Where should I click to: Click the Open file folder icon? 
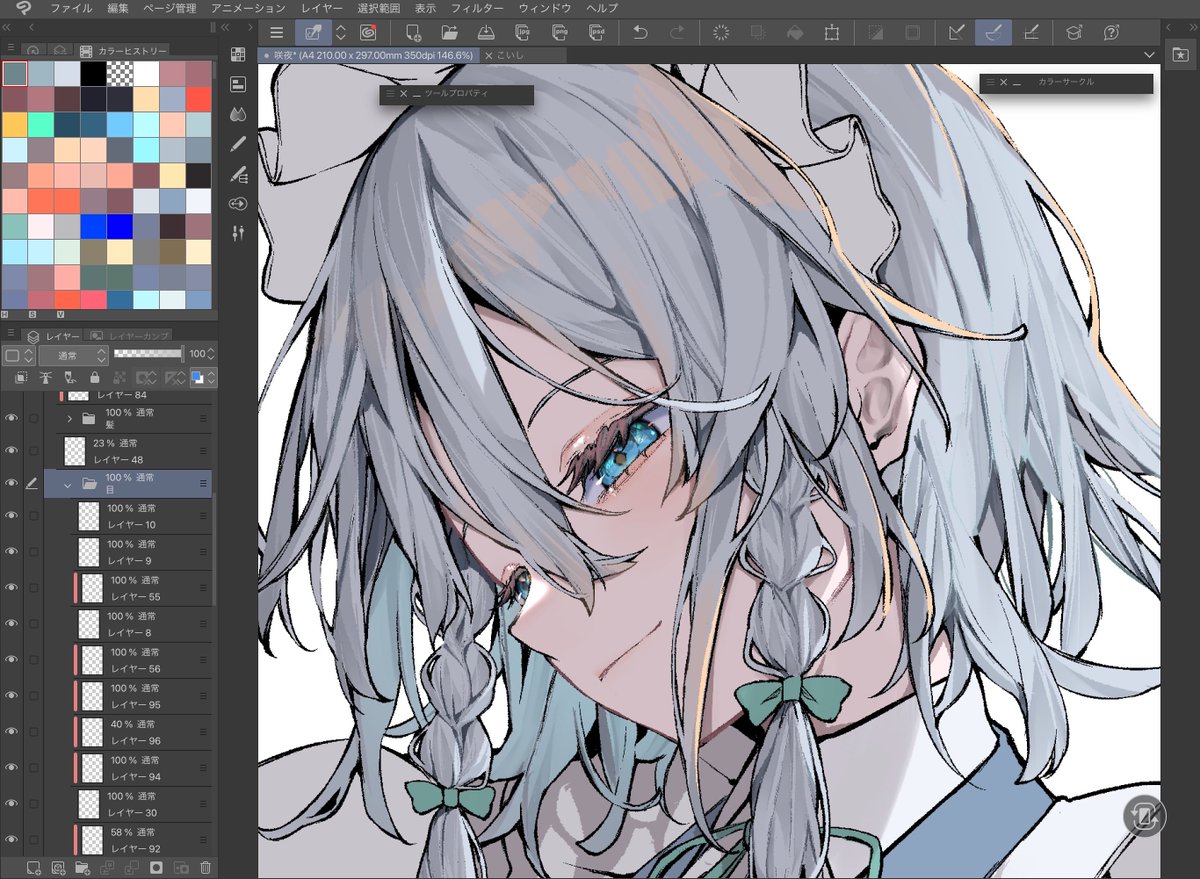coord(449,33)
